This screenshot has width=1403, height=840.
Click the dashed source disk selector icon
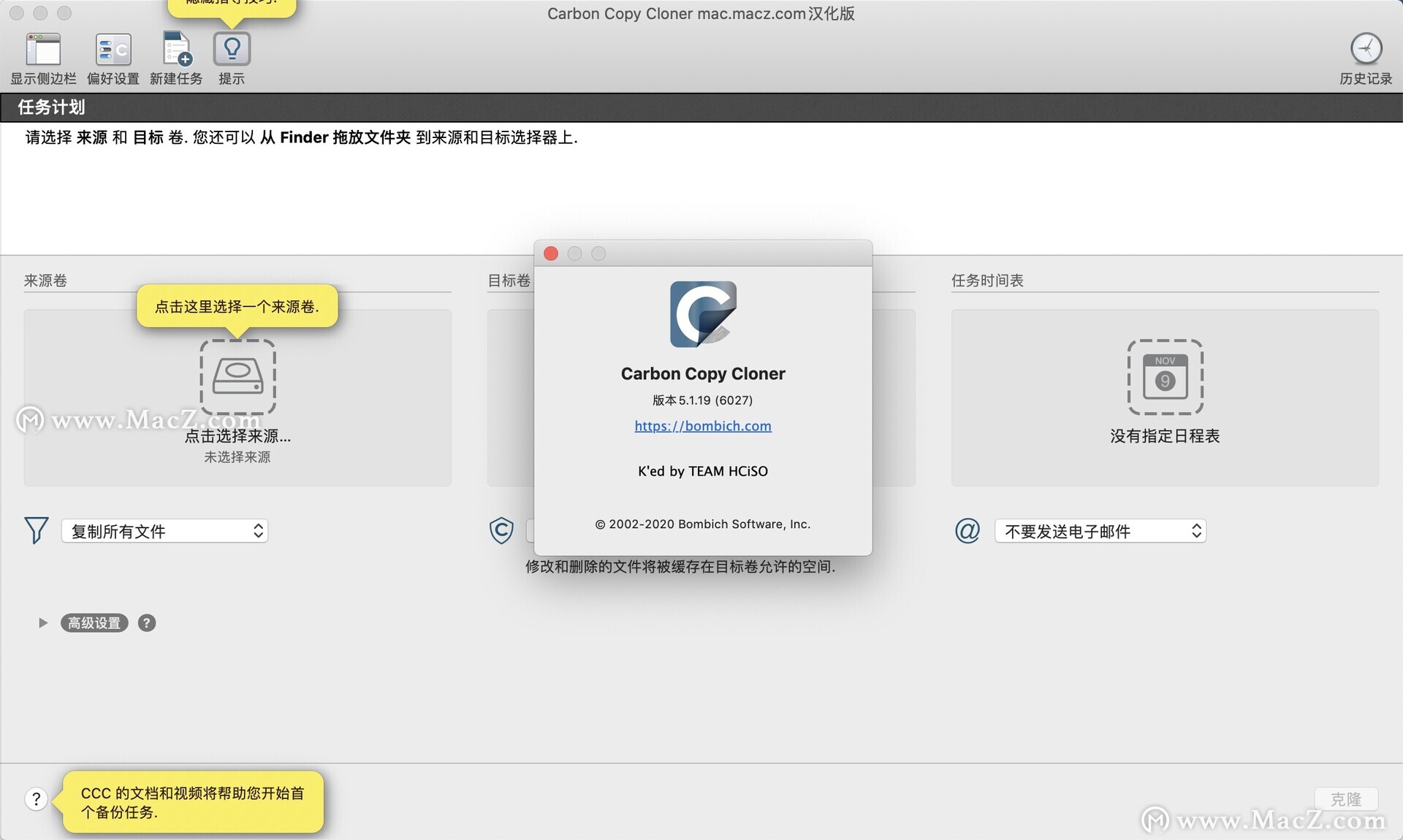[x=237, y=377]
